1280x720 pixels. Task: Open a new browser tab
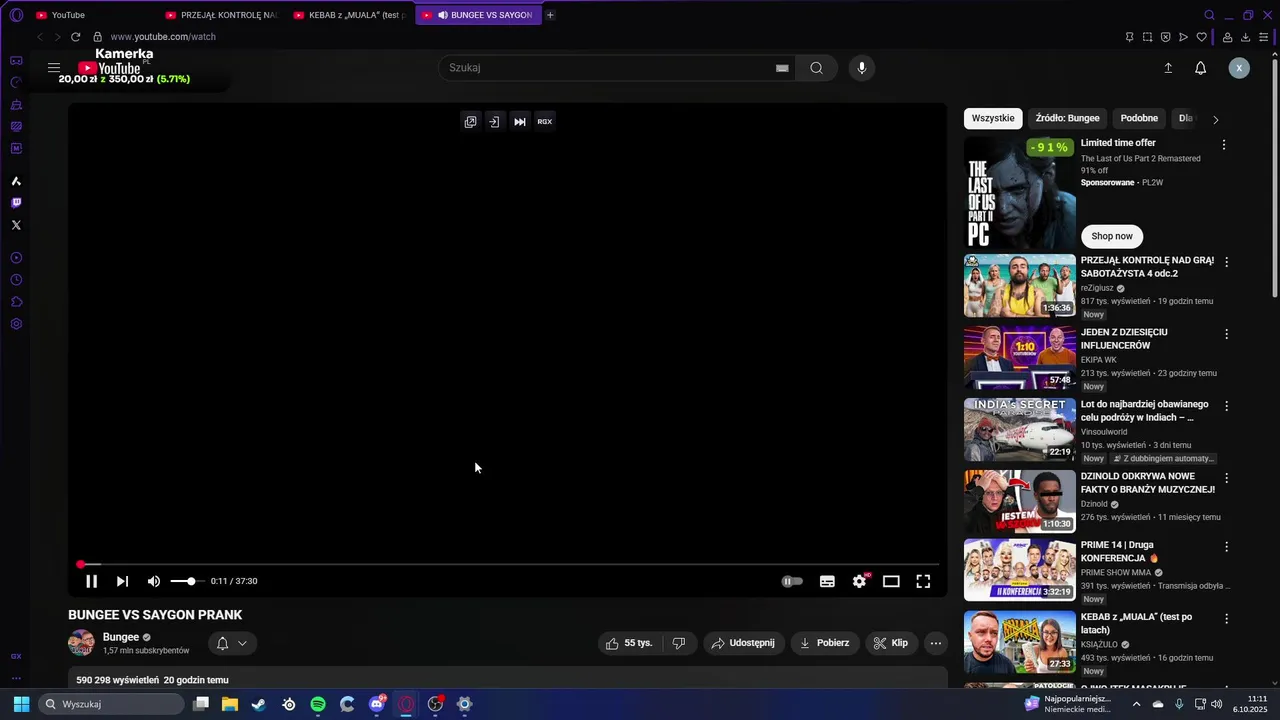point(550,15)
